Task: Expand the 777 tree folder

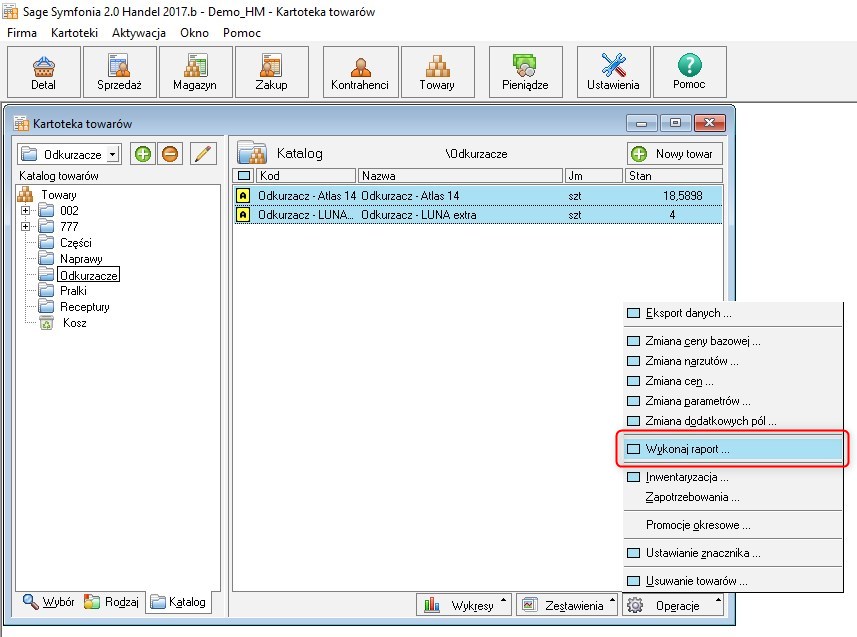Action: 26,227
